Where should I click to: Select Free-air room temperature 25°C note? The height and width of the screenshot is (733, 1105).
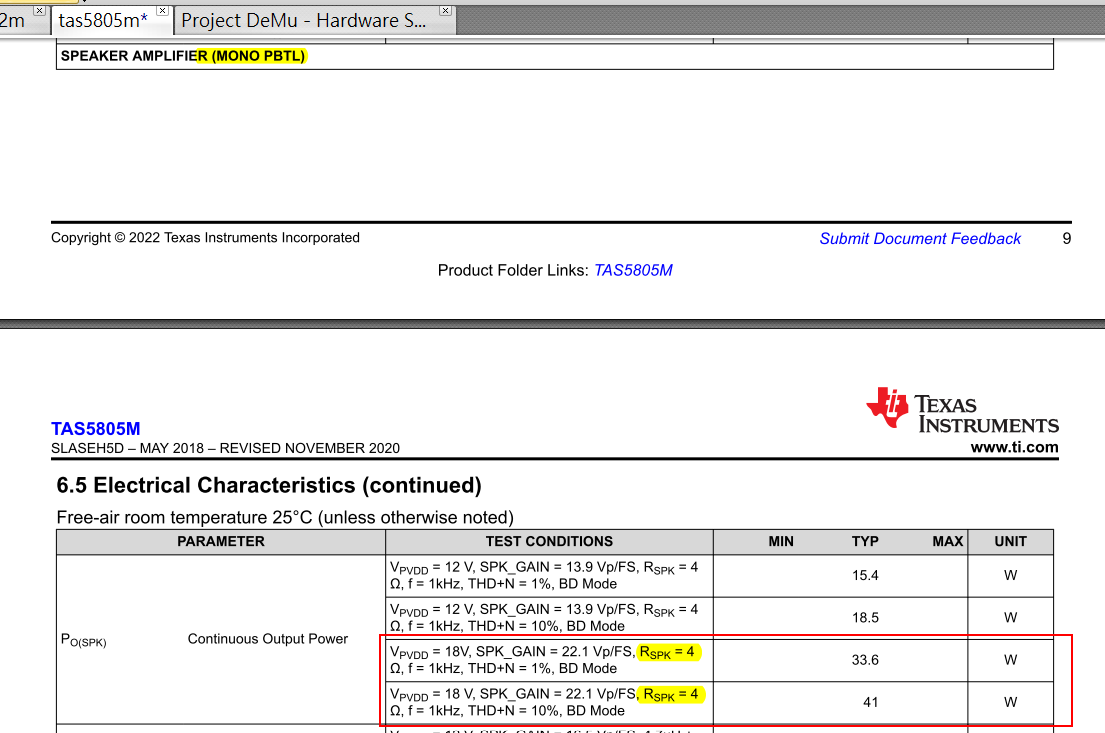pyautogui.click(x=285, y=517)
